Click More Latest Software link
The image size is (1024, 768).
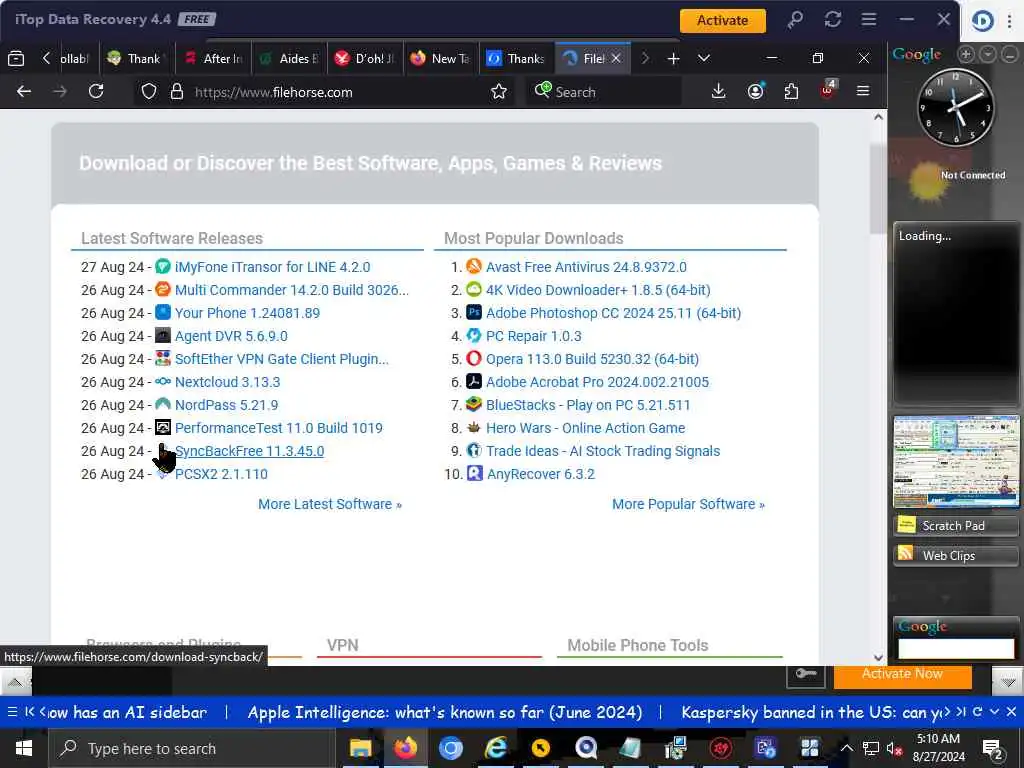tap(330, 504)
